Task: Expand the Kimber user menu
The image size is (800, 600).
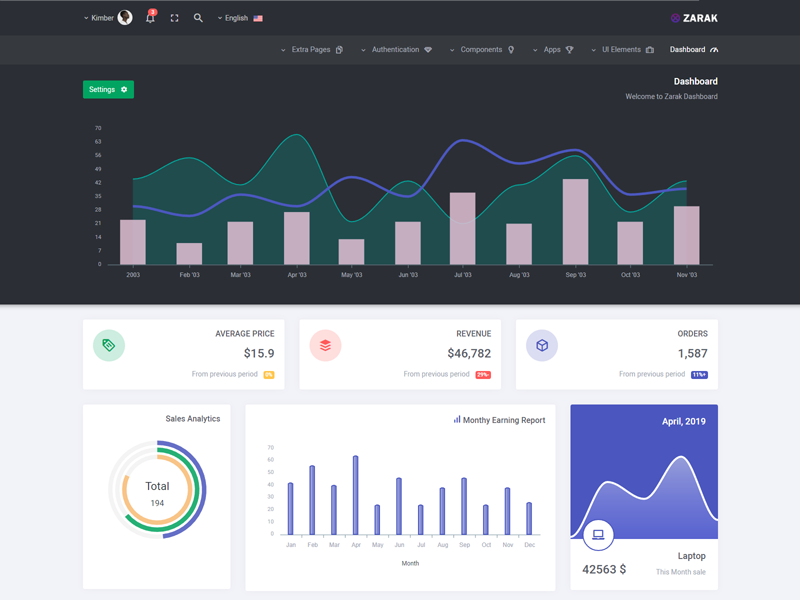Action: click(x=101, y=18)
